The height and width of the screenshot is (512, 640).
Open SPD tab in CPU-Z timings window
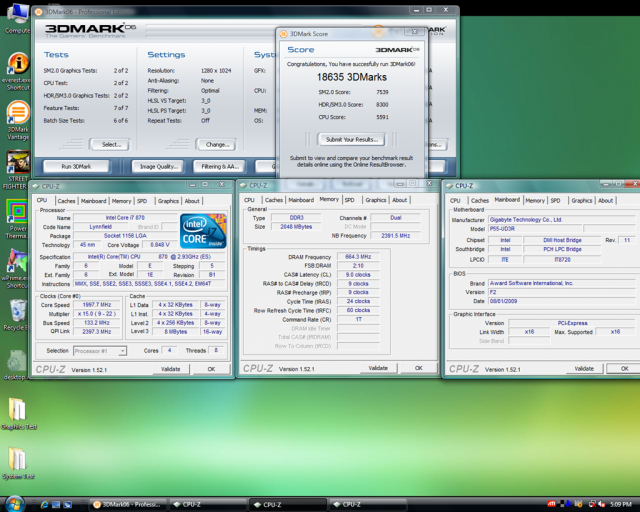tap(350, 200)
